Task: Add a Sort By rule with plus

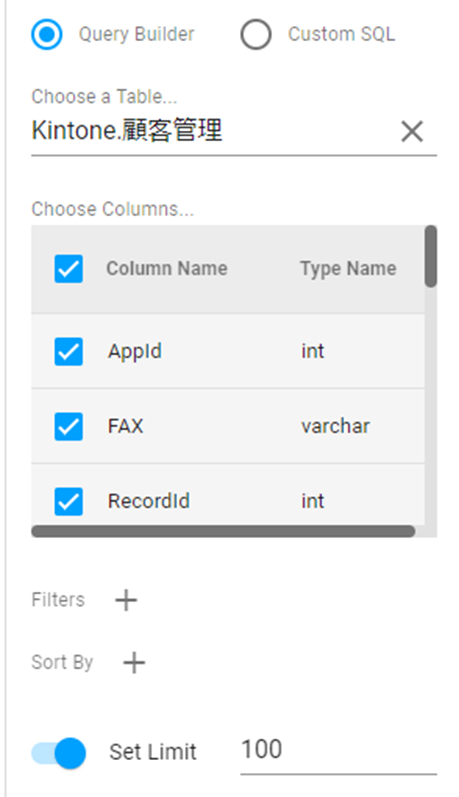Action: [134, 662]
